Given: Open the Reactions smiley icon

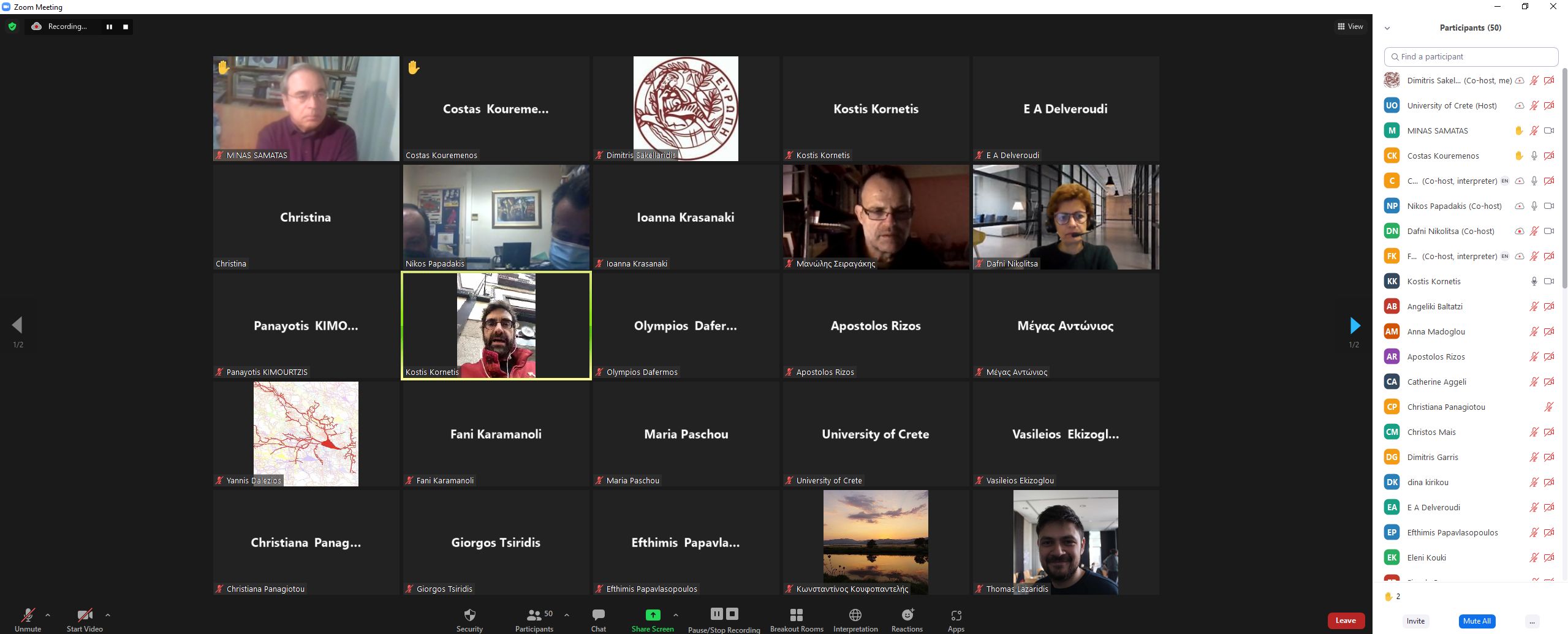Looking at the screenshot, I should point(907,614).
